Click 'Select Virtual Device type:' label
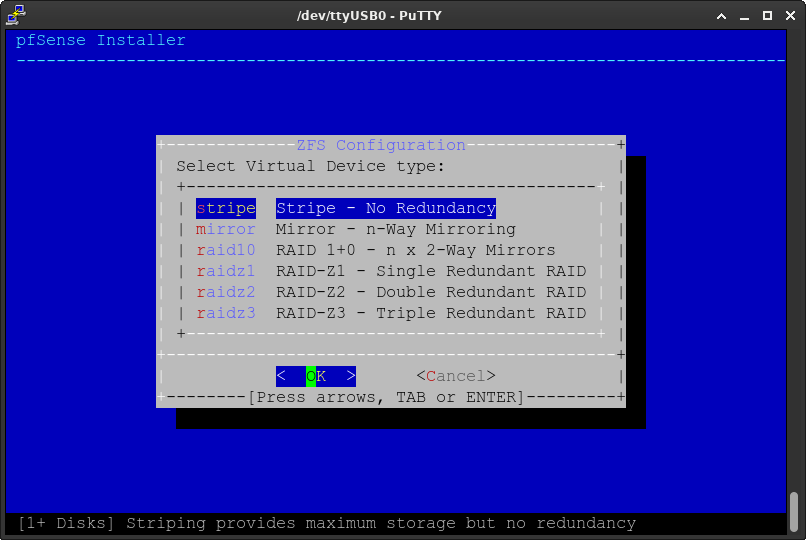 pos(310,166)
